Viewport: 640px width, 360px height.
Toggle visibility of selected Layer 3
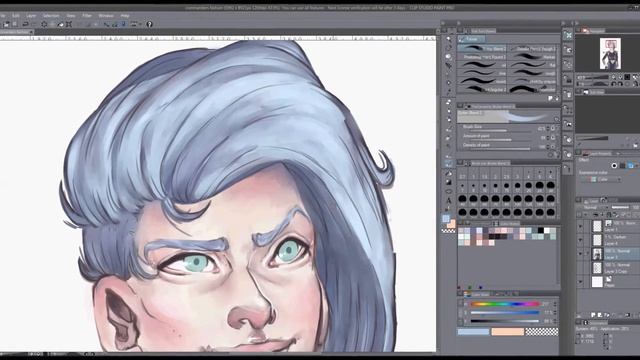[580, 254]
